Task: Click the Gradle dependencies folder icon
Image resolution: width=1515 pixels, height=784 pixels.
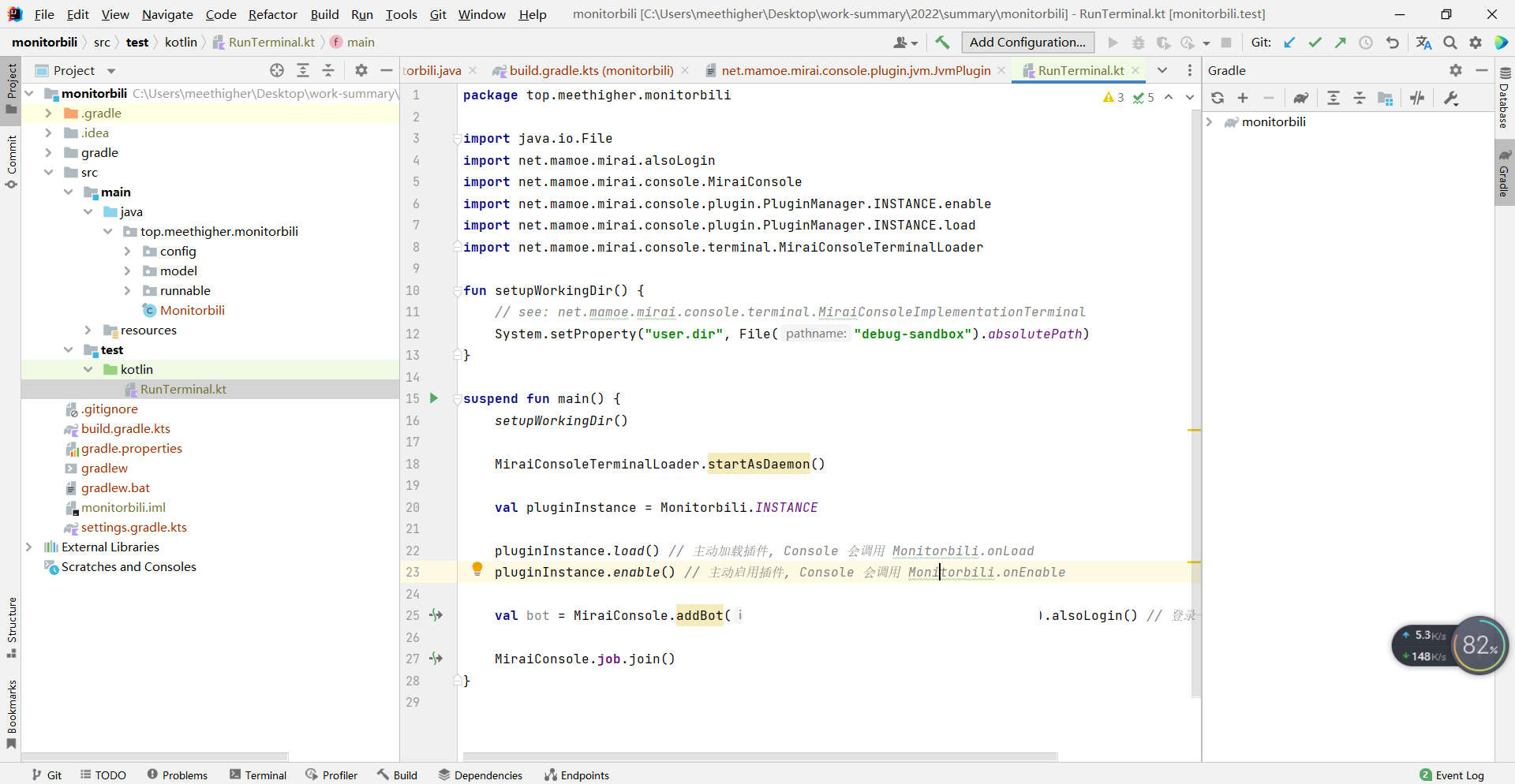Action: click(1385, 98)
